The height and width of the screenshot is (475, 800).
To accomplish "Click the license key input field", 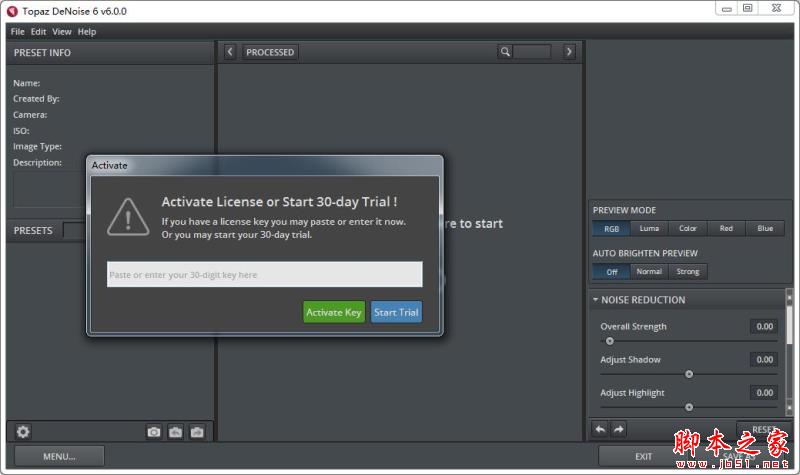I will tap(265, 274).
